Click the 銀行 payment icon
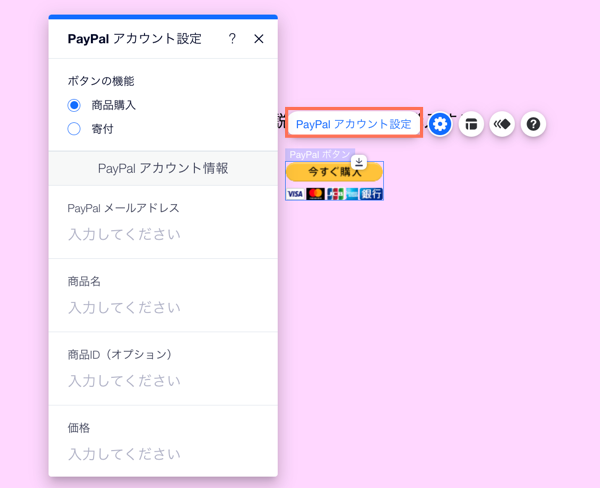Screen dimensions: 600x488 point(371,194)
